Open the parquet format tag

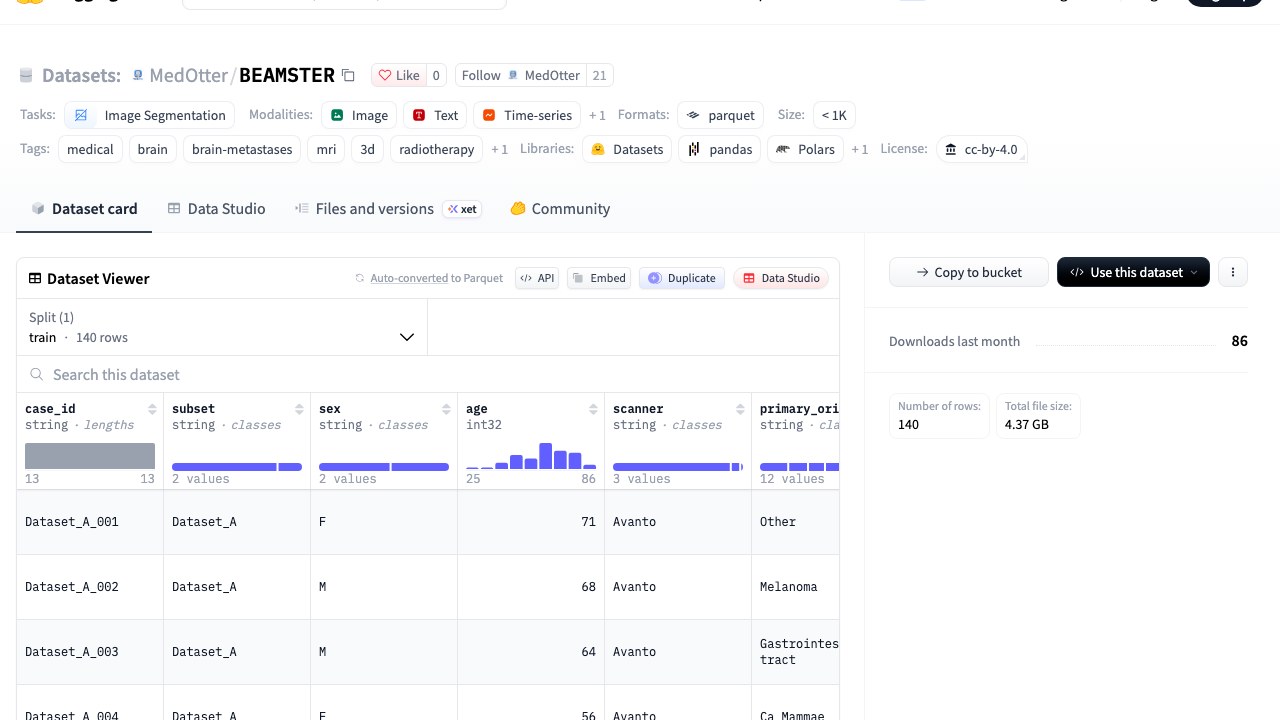[x=720, y=115]
